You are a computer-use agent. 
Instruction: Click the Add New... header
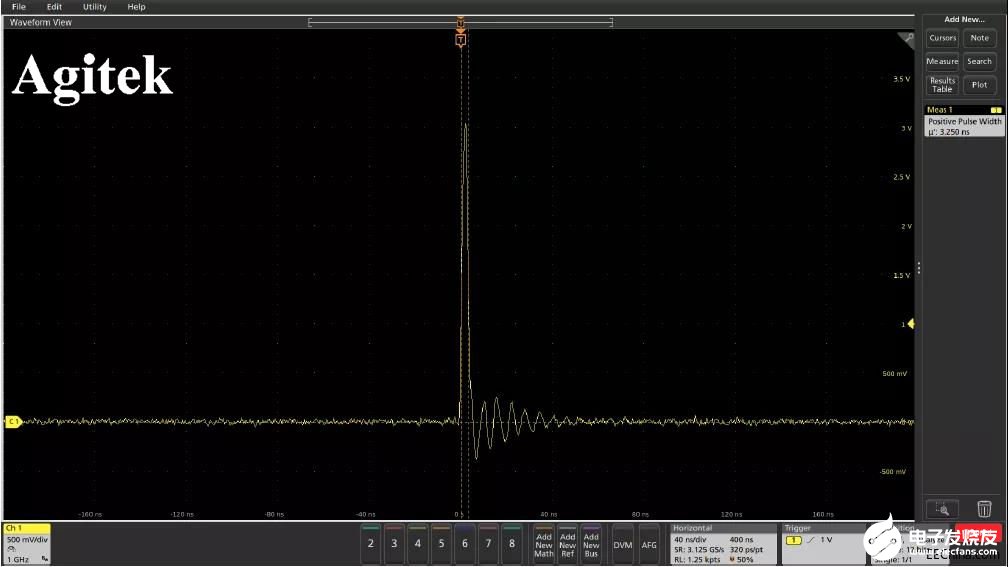[x=964, y=19]
